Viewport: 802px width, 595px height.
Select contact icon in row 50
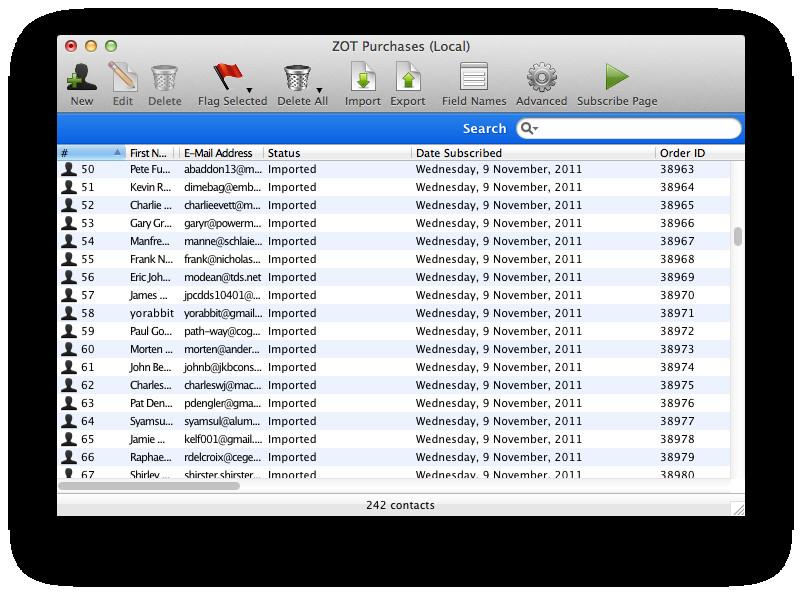click(69, 169)
